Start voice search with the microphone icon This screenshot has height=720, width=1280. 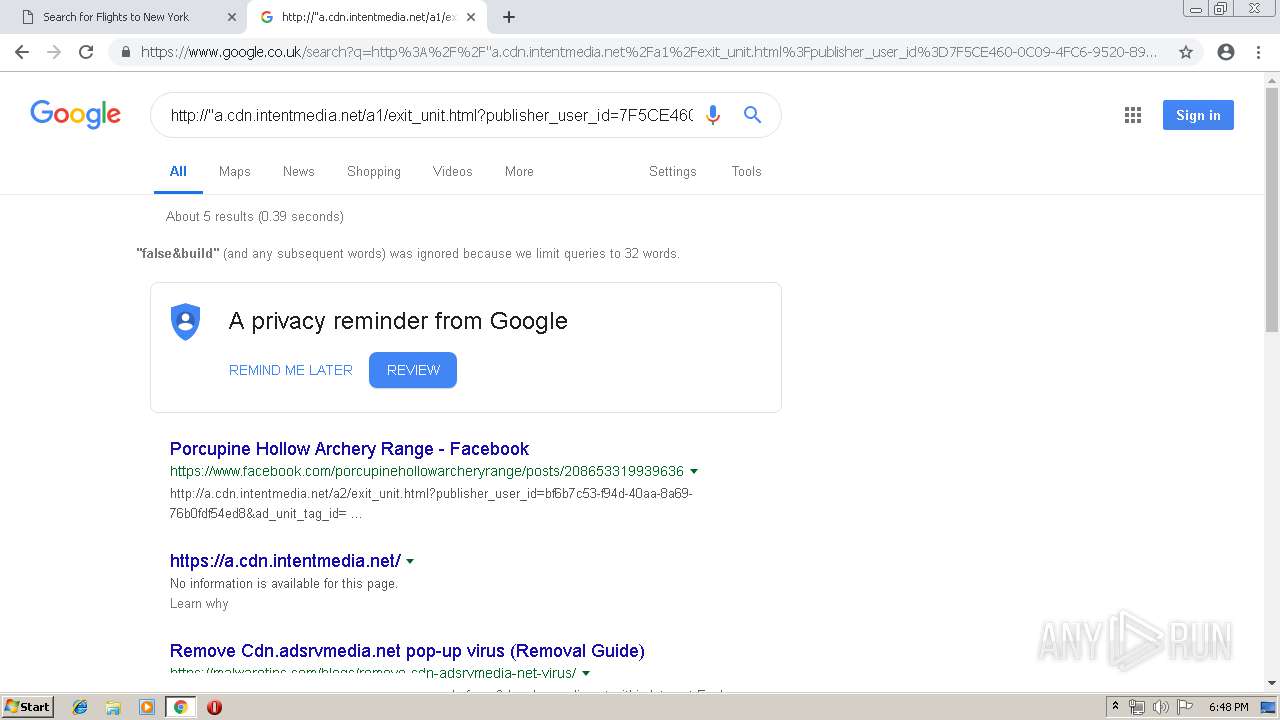[712, 115]
